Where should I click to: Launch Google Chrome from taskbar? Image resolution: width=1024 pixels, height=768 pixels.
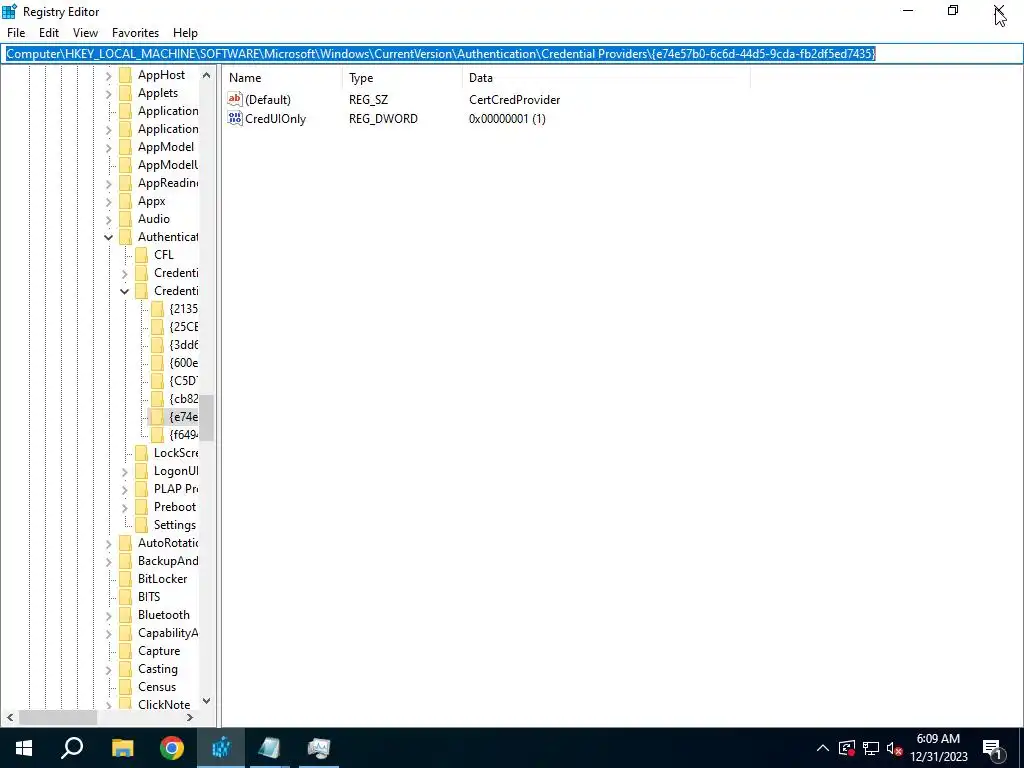pyautogui.click(x=172, y=748)
